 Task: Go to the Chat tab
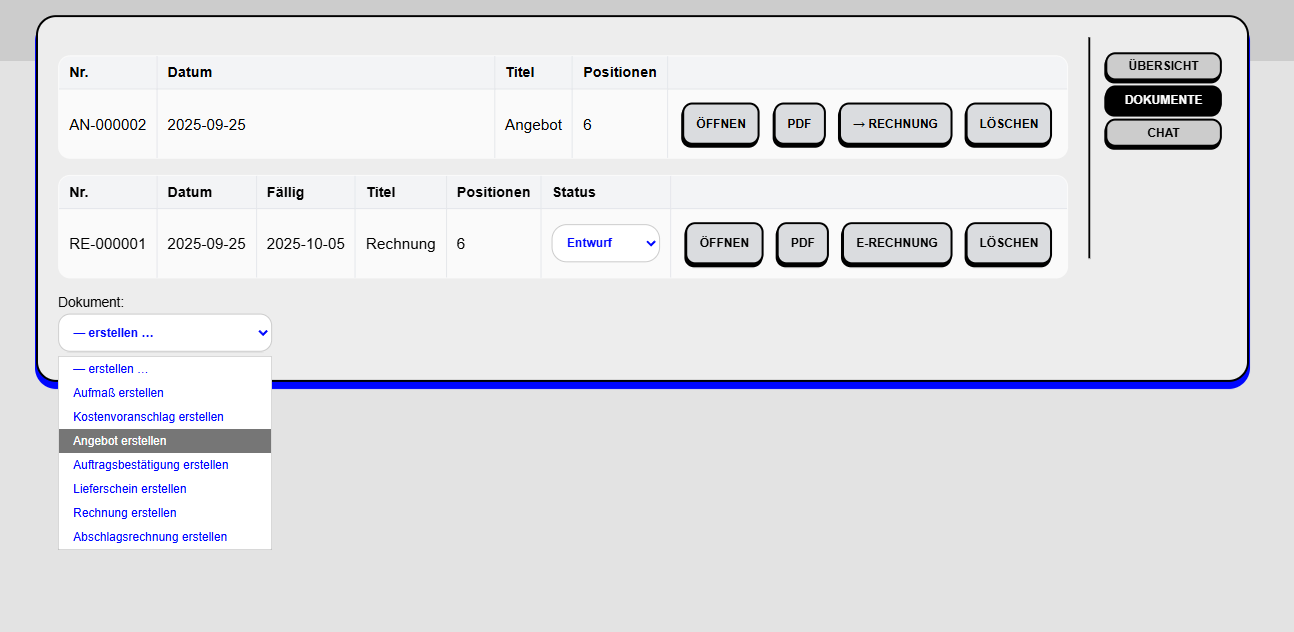coord(1162,133)
